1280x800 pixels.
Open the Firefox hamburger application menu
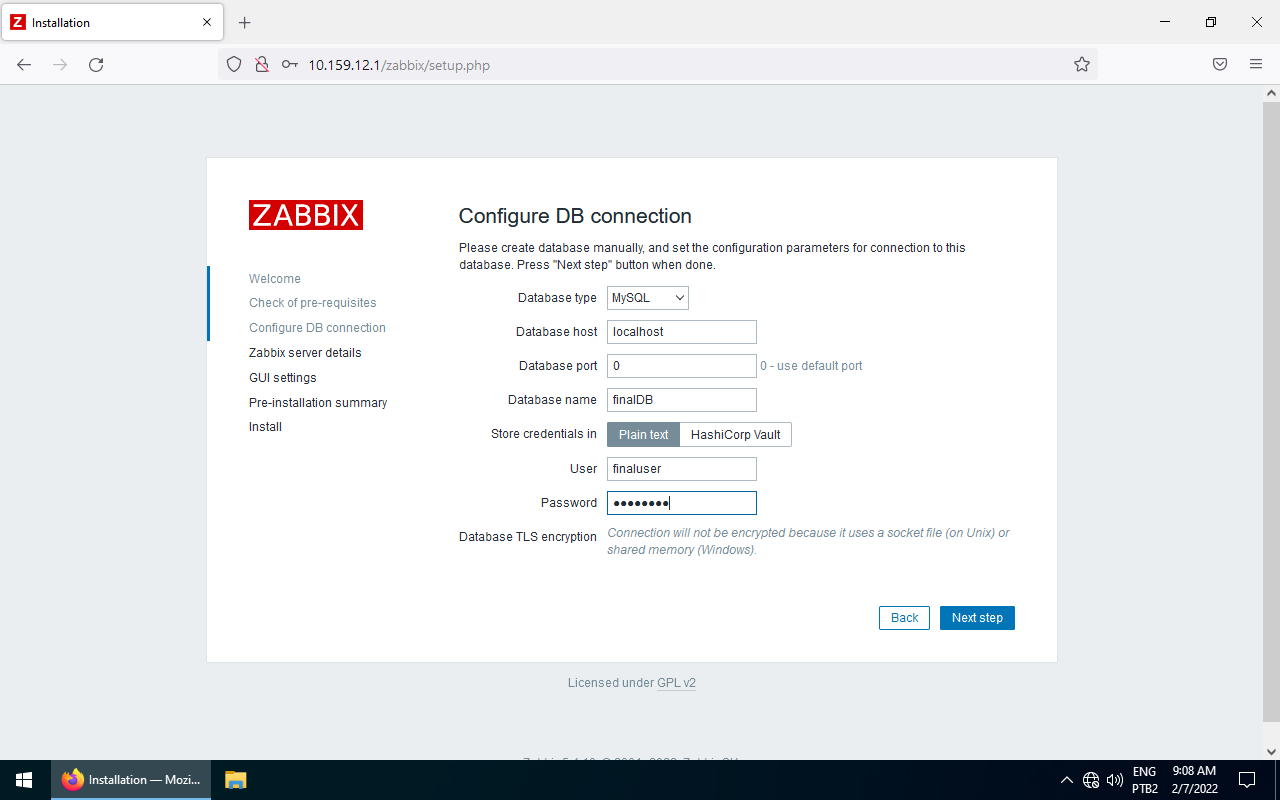[x=1255, y=65]
